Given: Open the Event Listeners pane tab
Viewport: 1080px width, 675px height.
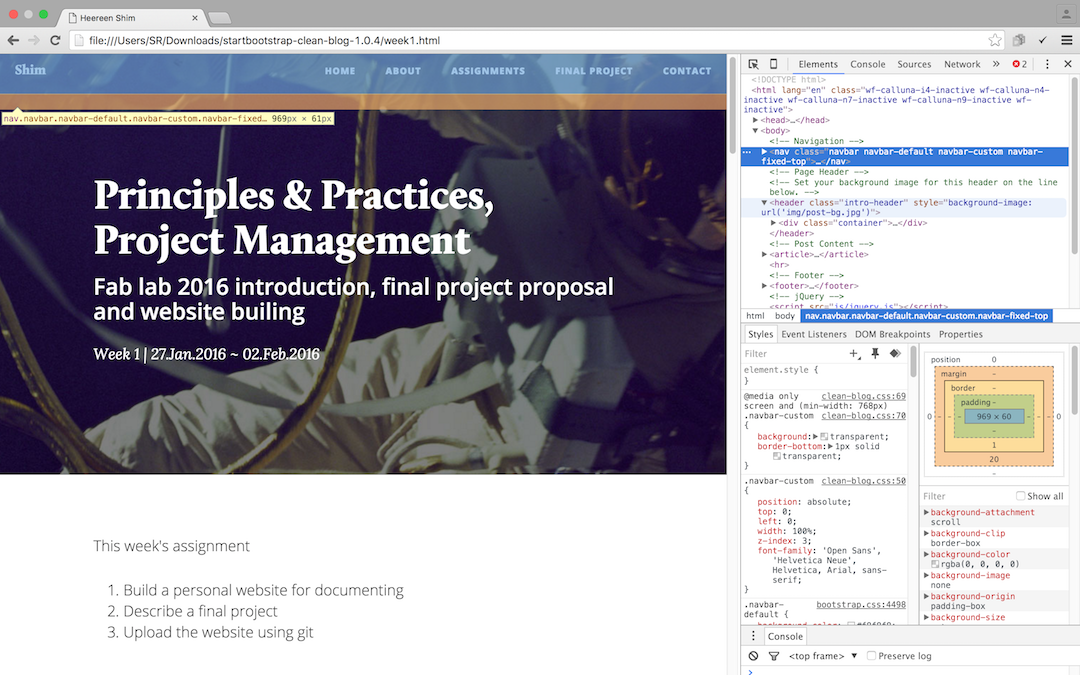Looking at the screenshot, I should coord(813,334).
